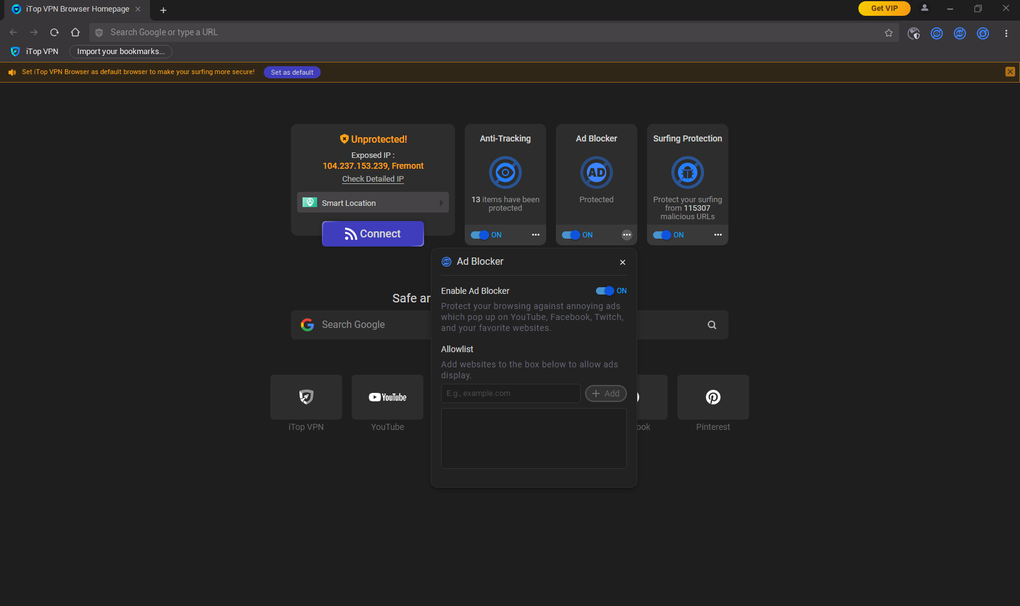The image size is (1020, 606).
Task: Open Anti-Tracking more options menu
Action: (535, 235)
